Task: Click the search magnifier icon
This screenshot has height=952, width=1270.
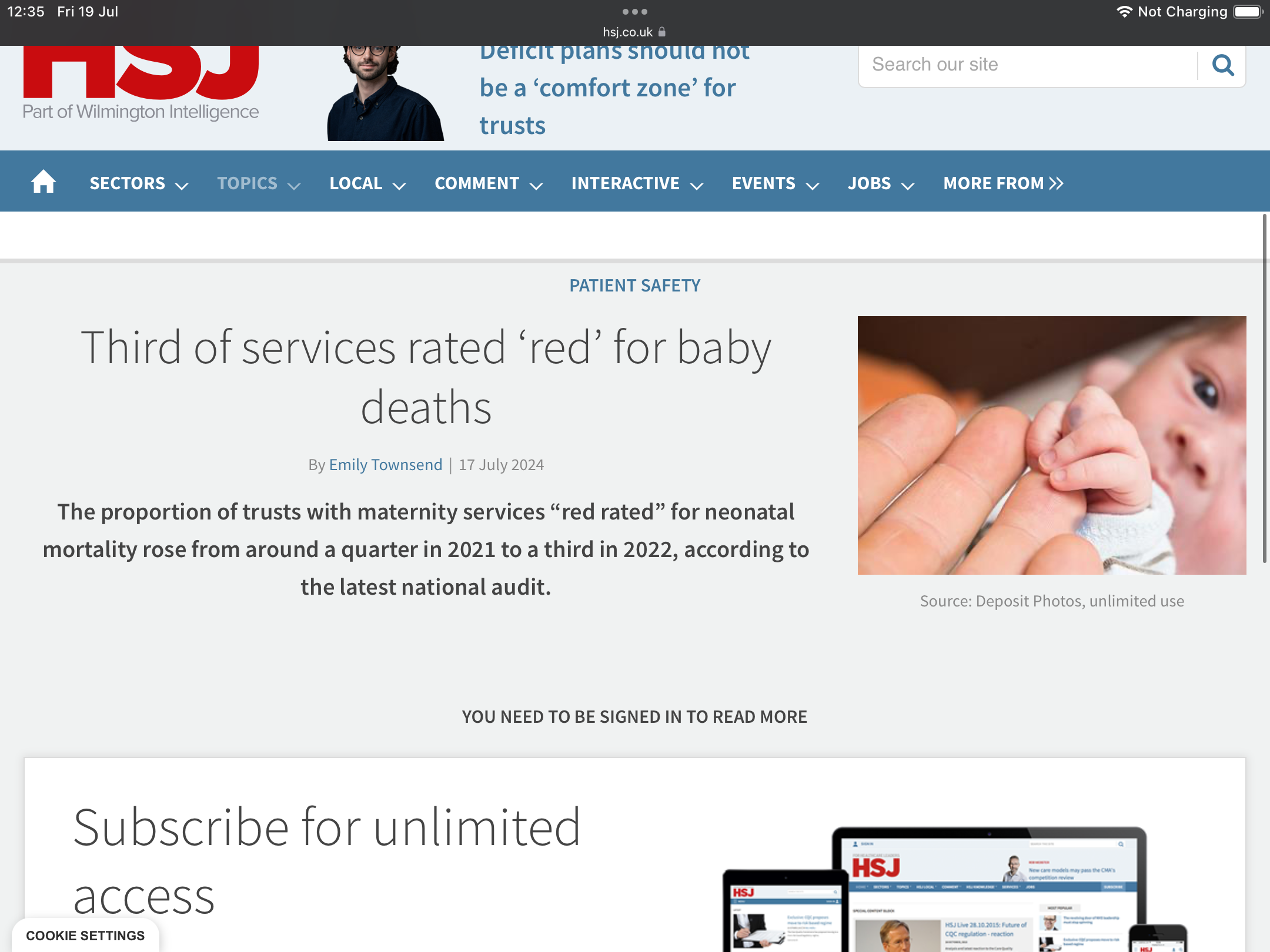Action: point(1223,65)
